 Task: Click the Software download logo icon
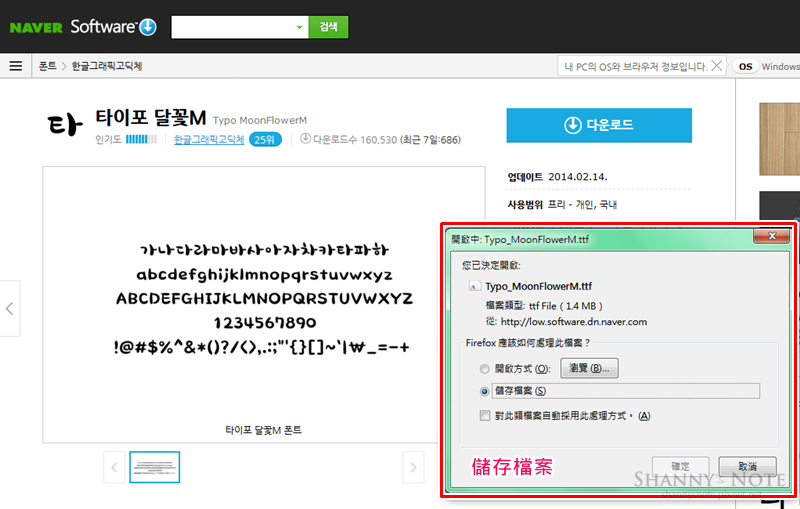148,27
